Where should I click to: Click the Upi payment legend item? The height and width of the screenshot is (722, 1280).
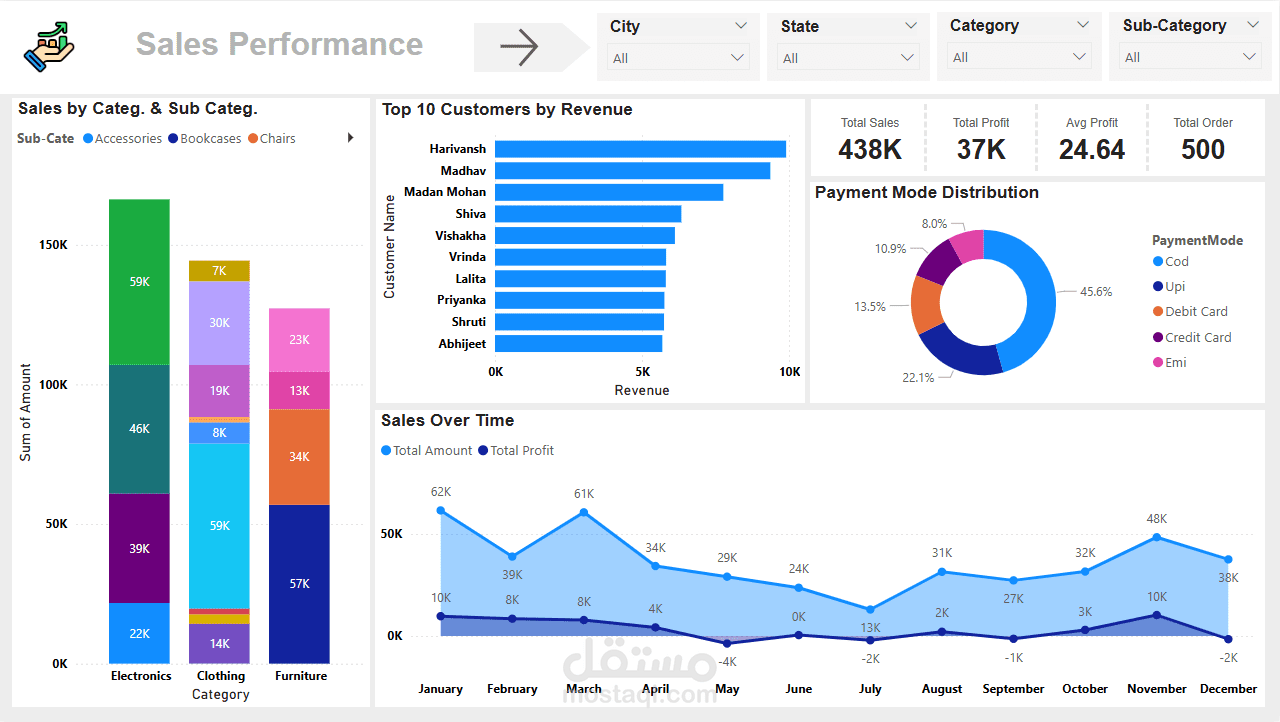tap(1169, 286)
